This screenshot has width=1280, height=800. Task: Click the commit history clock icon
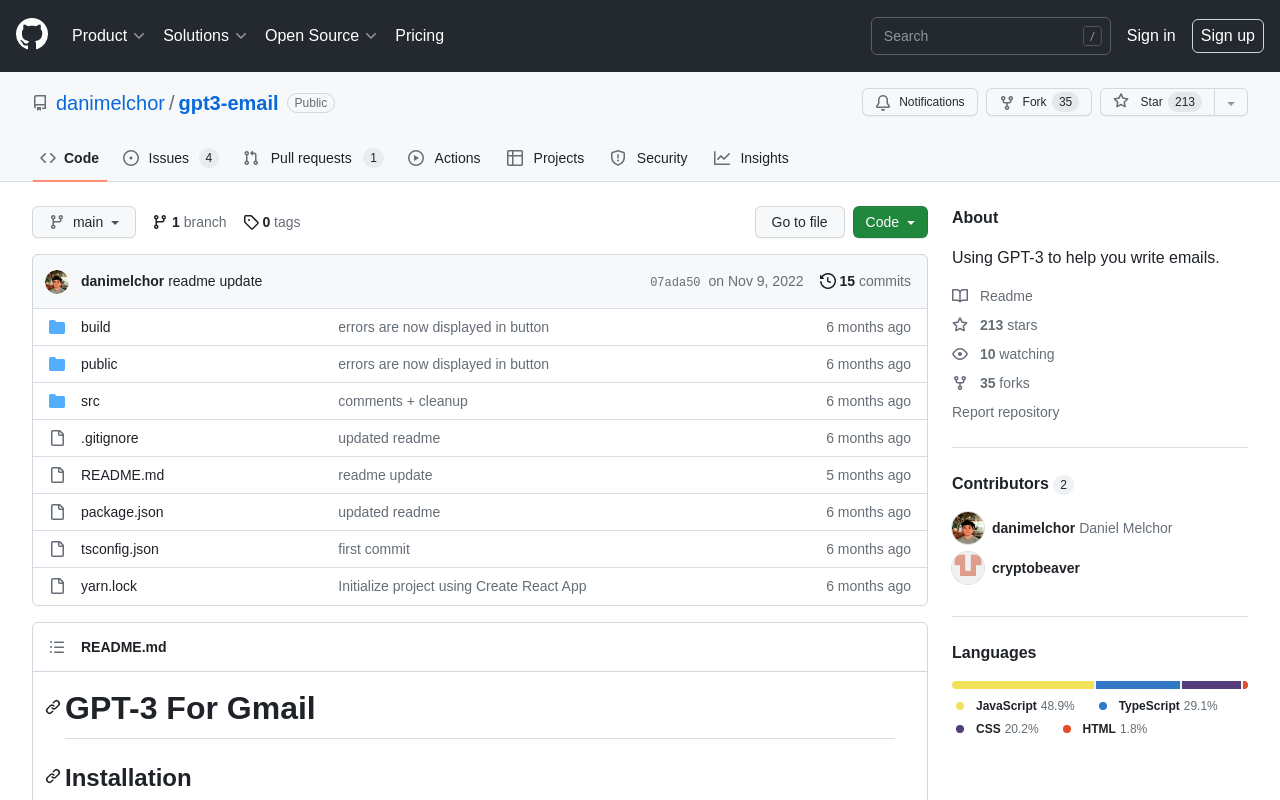tap(828, 281)
